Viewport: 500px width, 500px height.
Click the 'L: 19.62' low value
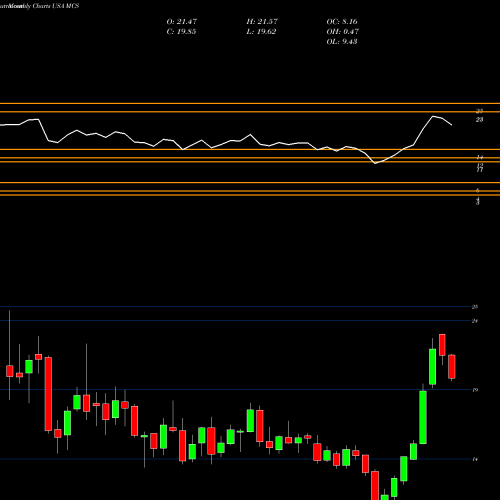click(261, 32)
